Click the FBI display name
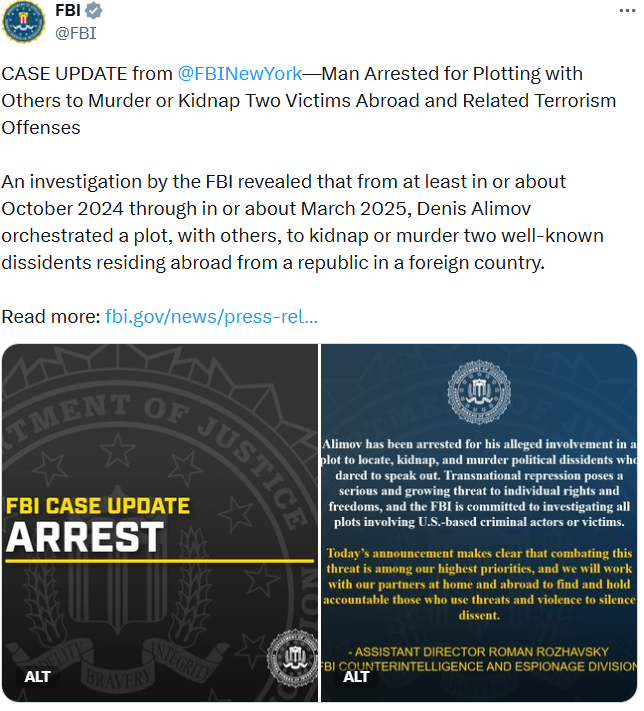Viewport: 644px width, 711px height. (x=69, y=11)
